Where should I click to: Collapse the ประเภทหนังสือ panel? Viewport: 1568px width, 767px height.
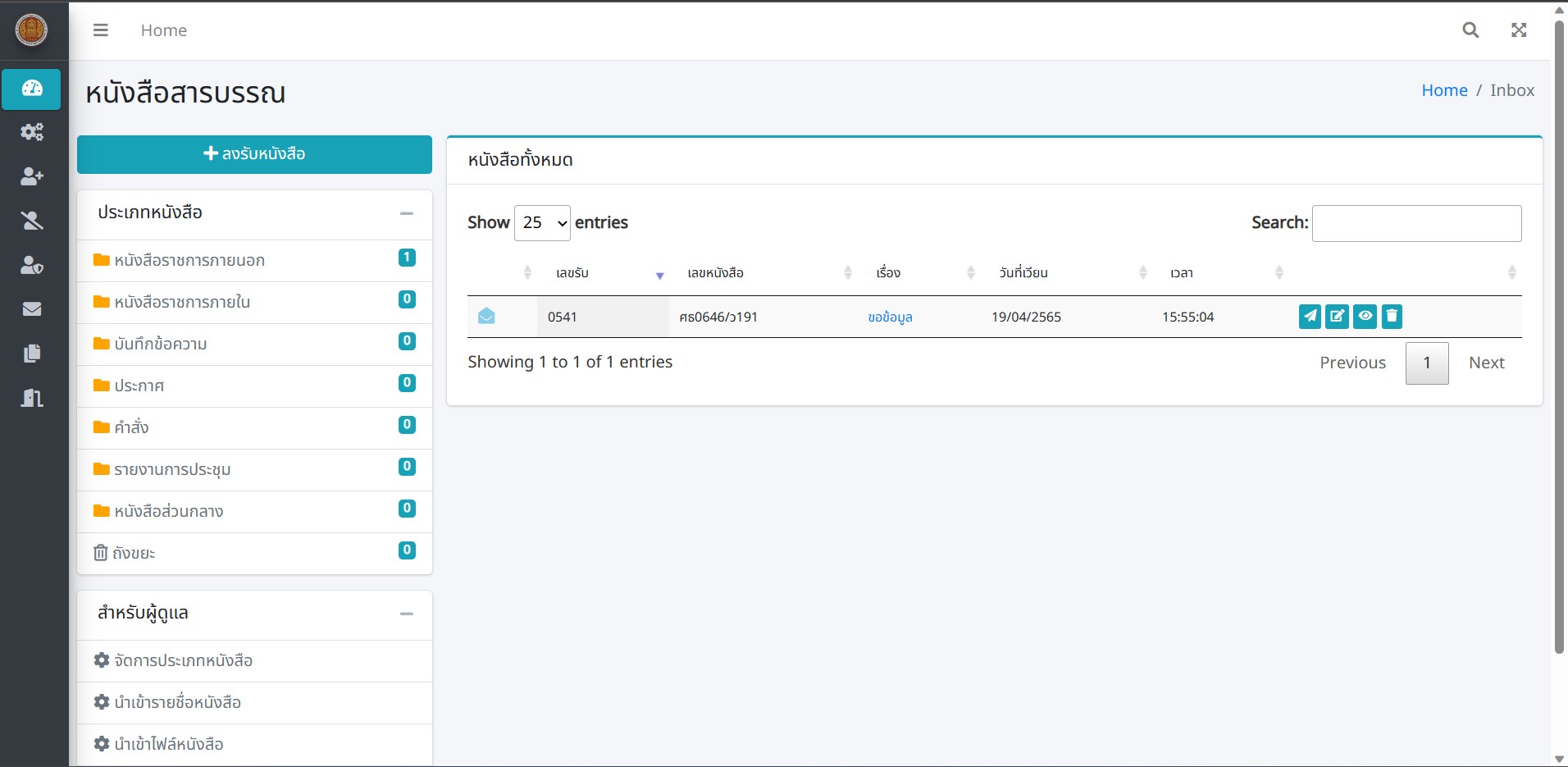[x=407, y=213]
